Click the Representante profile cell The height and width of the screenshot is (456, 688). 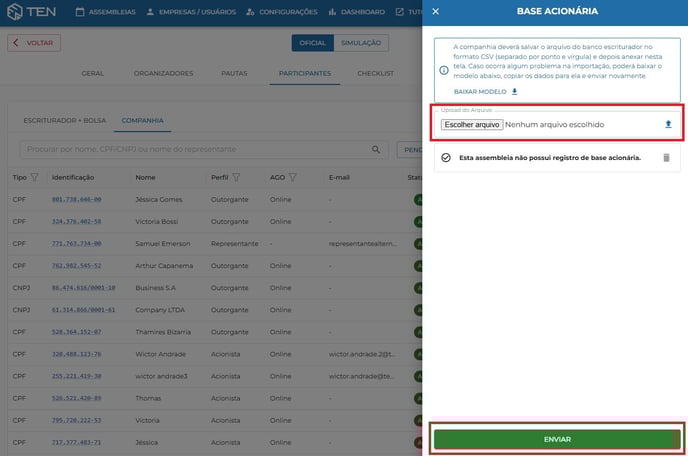click(x=234, y=244)
